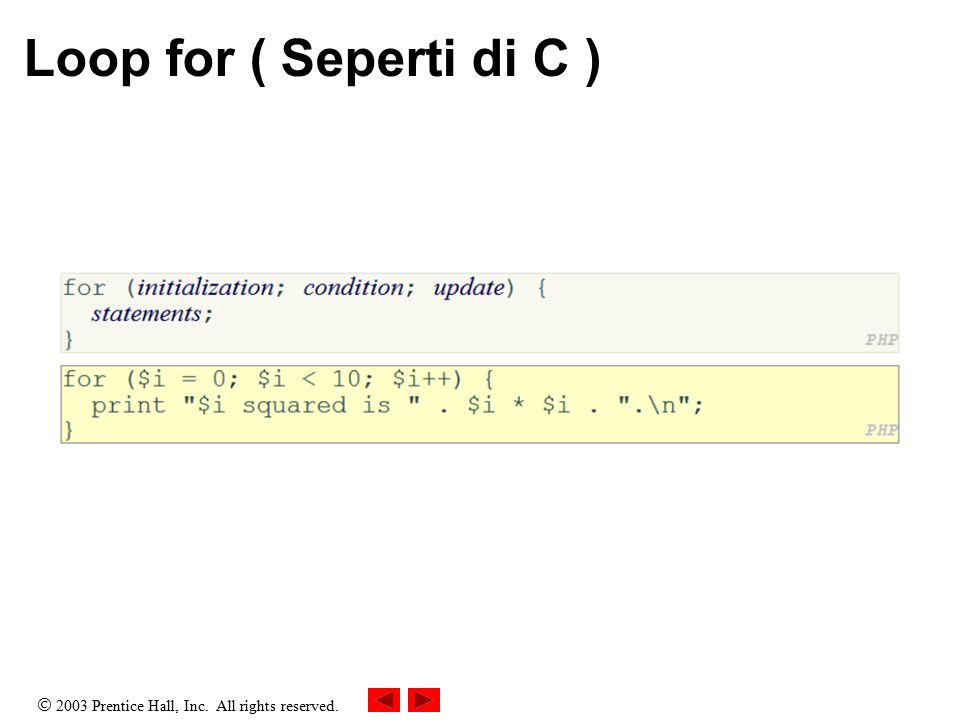The width and height of the screenshot is (960, 720).
Task: Click the PHP label in the yellow example box
Action: point(881,430)
